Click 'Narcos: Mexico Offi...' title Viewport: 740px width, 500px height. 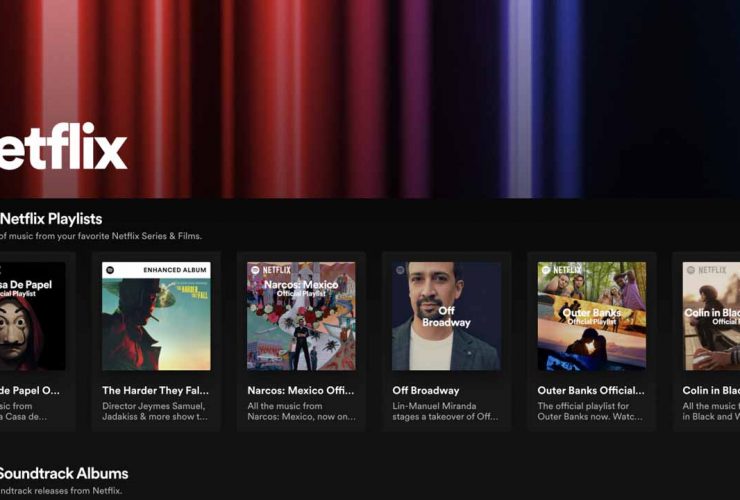coord(301,390)
